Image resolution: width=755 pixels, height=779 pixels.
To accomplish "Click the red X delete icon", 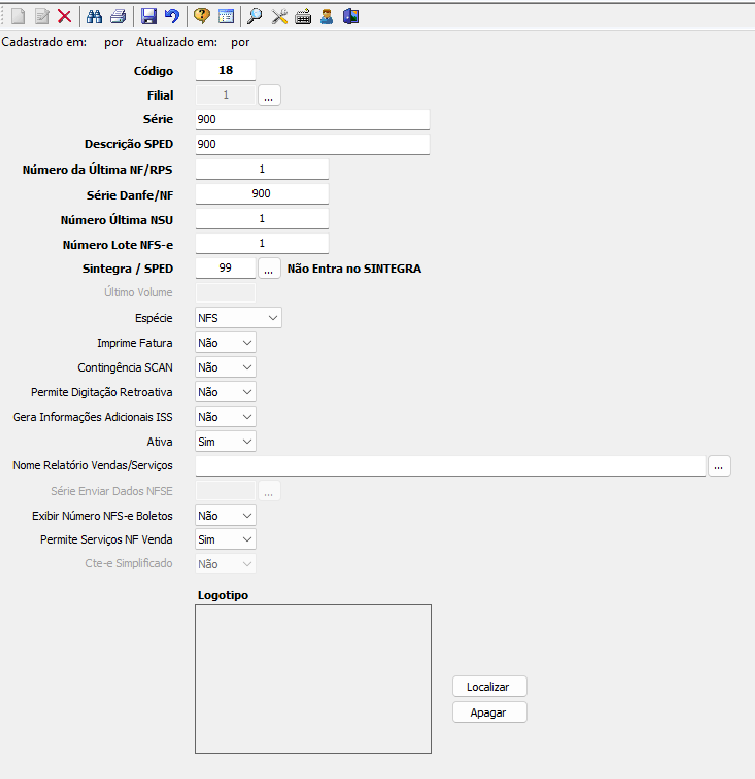I will point(64,16).
